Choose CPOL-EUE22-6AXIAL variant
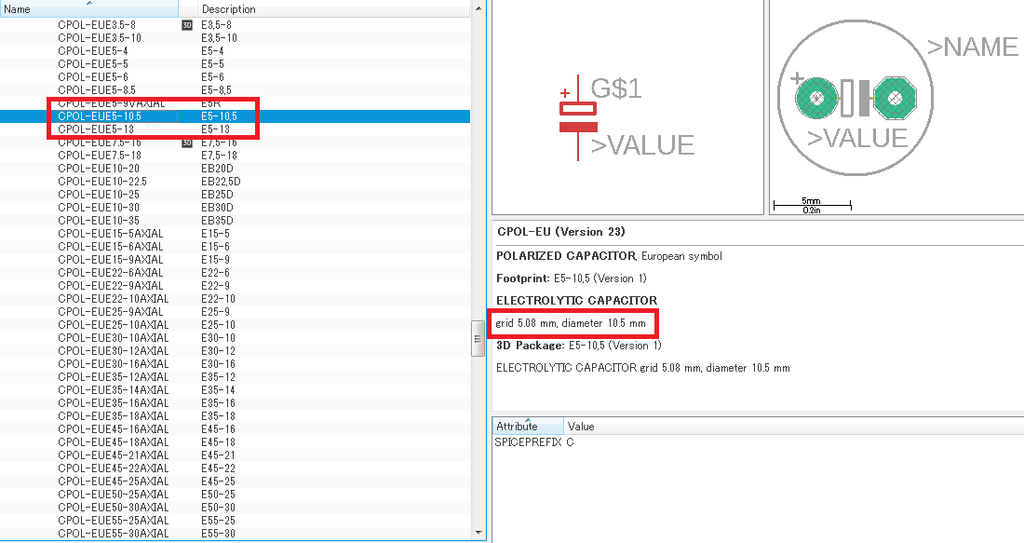Image resolution: width=1024 pixels, height=543 pixels. pyautogui.click(x=110, y=273)
